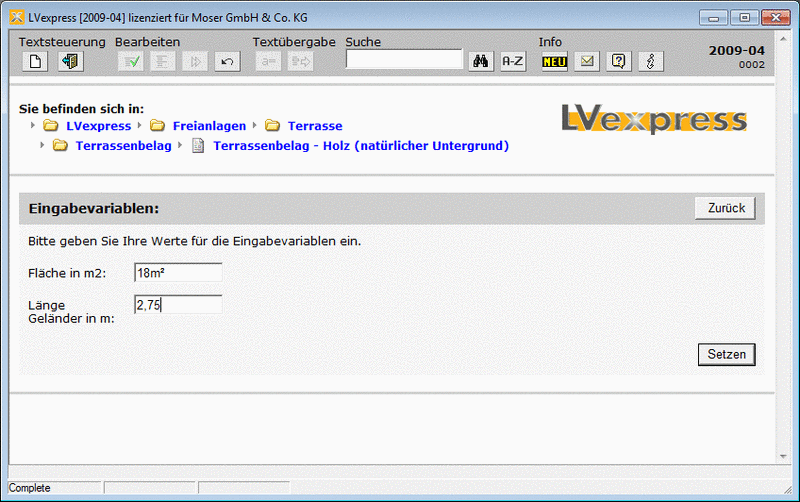Click the Suche search text field
This screenshot has width=800, height=502.
pos(404,59)
